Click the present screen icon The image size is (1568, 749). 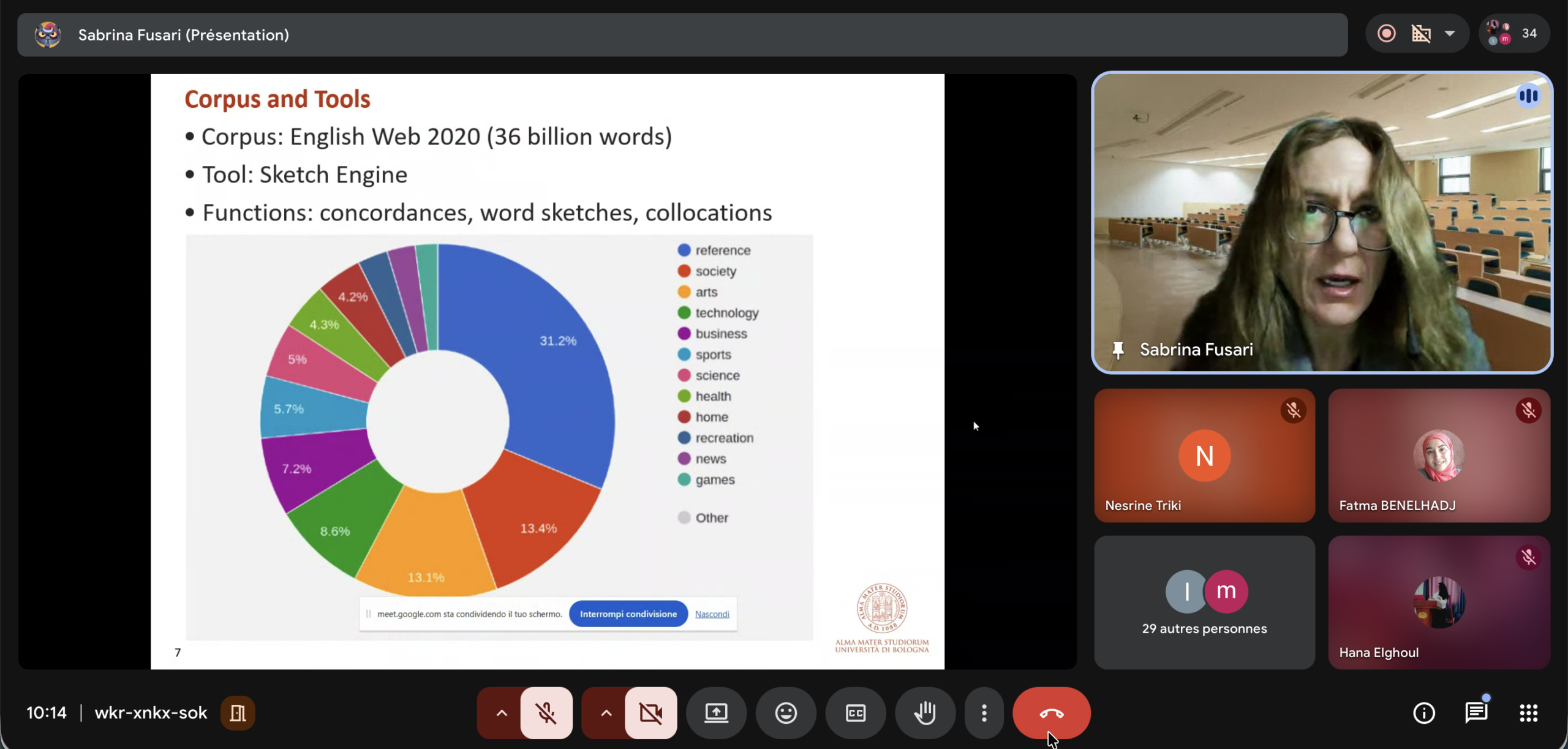716,713
